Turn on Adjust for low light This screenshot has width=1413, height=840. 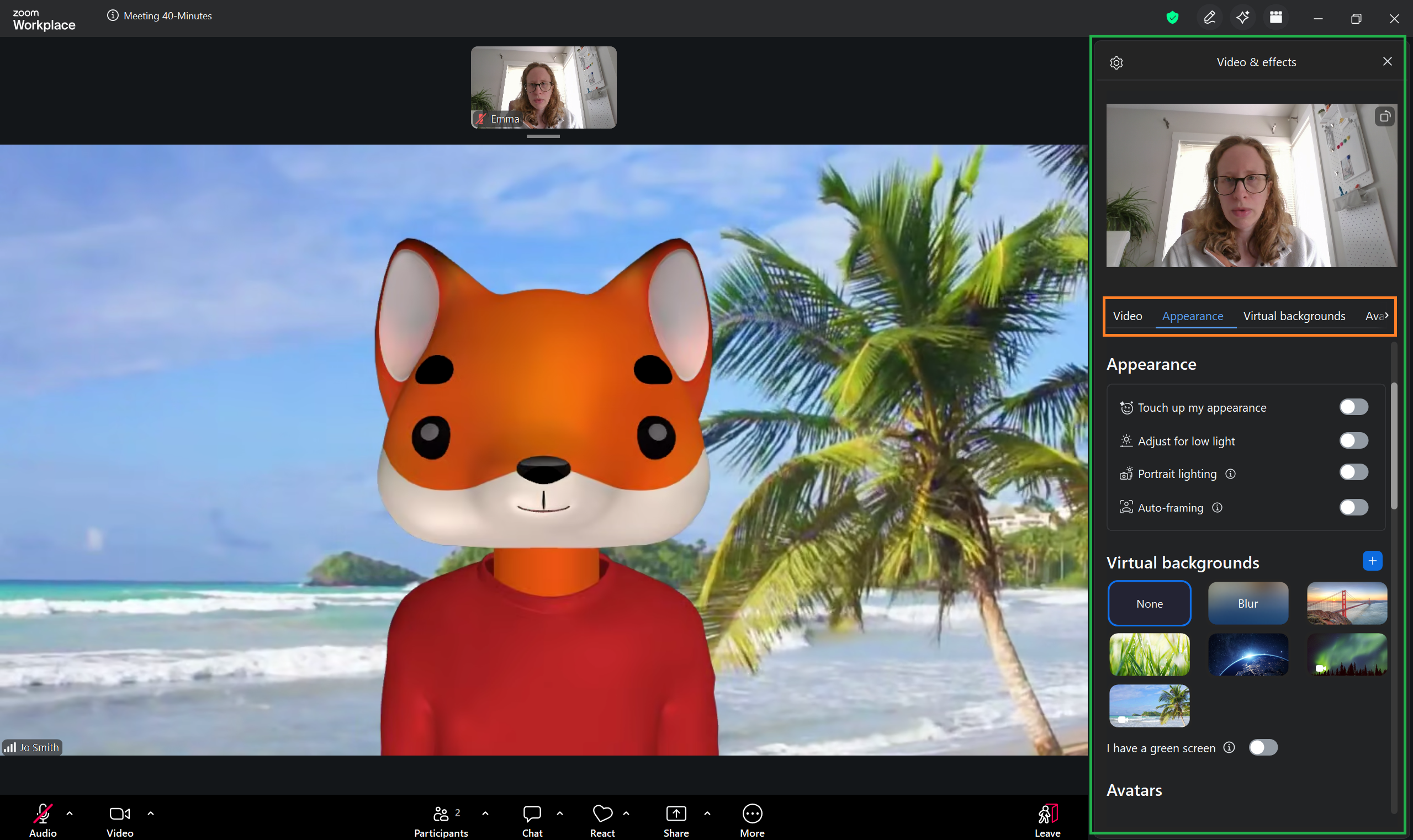point(1353,440)
